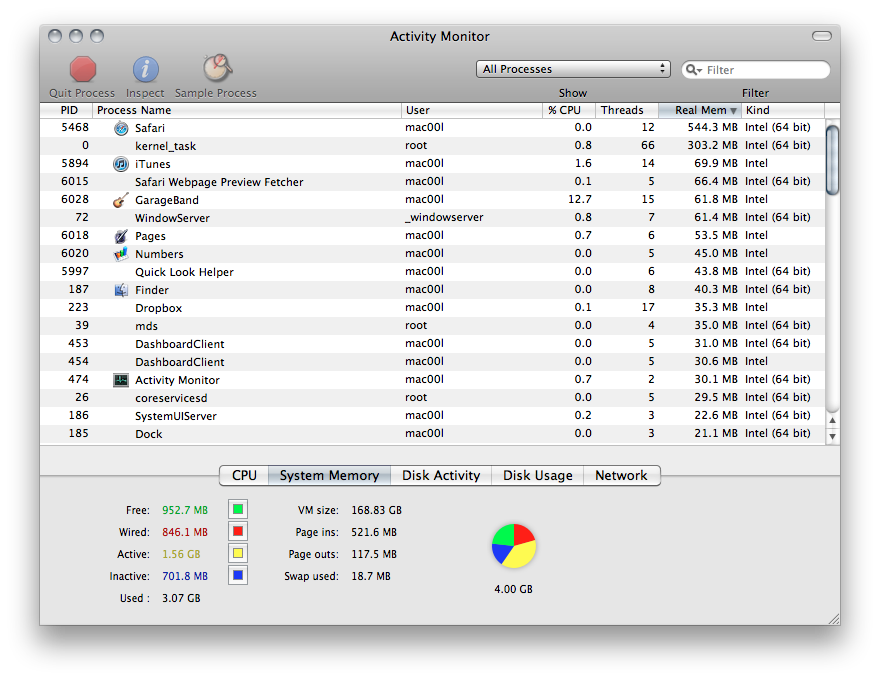Click the Finder face icon
This screenshot has width=880, height=680.
click(121, 290)
